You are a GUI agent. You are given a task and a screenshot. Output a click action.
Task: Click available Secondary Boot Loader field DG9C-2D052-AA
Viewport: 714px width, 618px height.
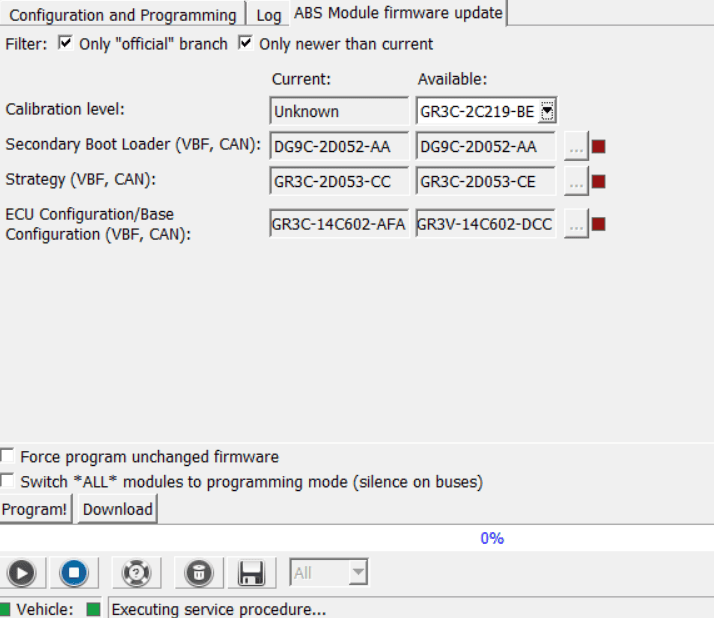(485, 146)
